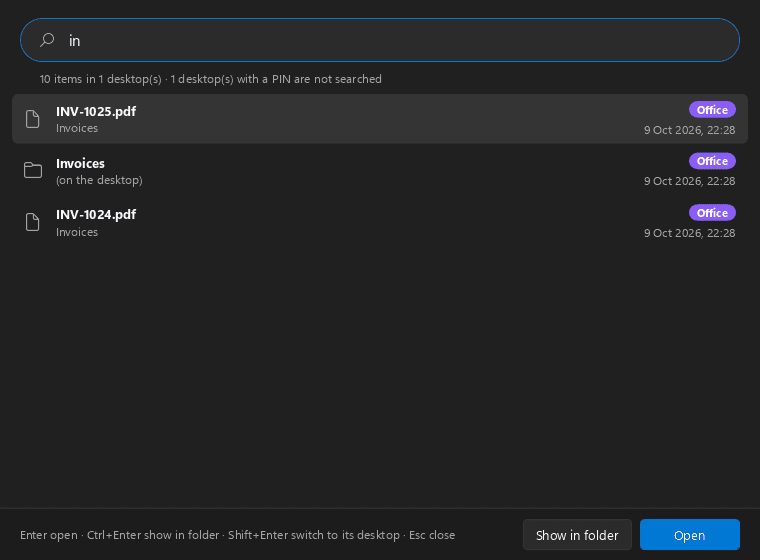Screen dimensions: 760x560
Task: Click the Show in folder button
Action: click(x=577, y=535)
